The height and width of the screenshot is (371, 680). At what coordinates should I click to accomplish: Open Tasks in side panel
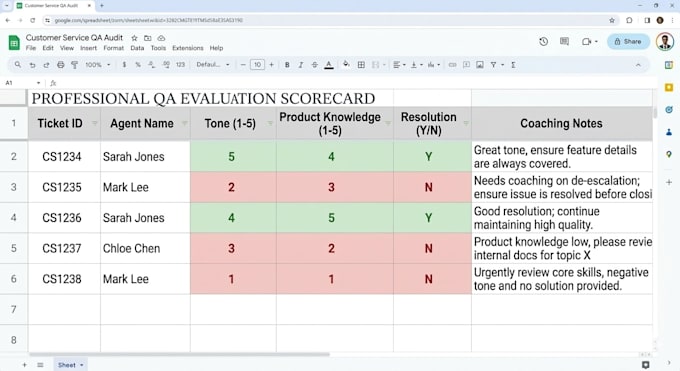(669, 110)
